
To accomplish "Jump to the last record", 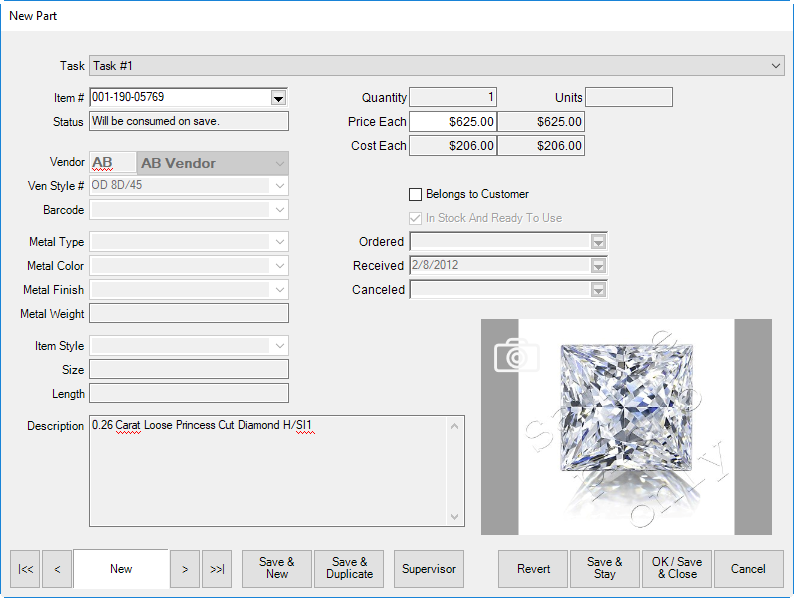I will pos(216,569).
